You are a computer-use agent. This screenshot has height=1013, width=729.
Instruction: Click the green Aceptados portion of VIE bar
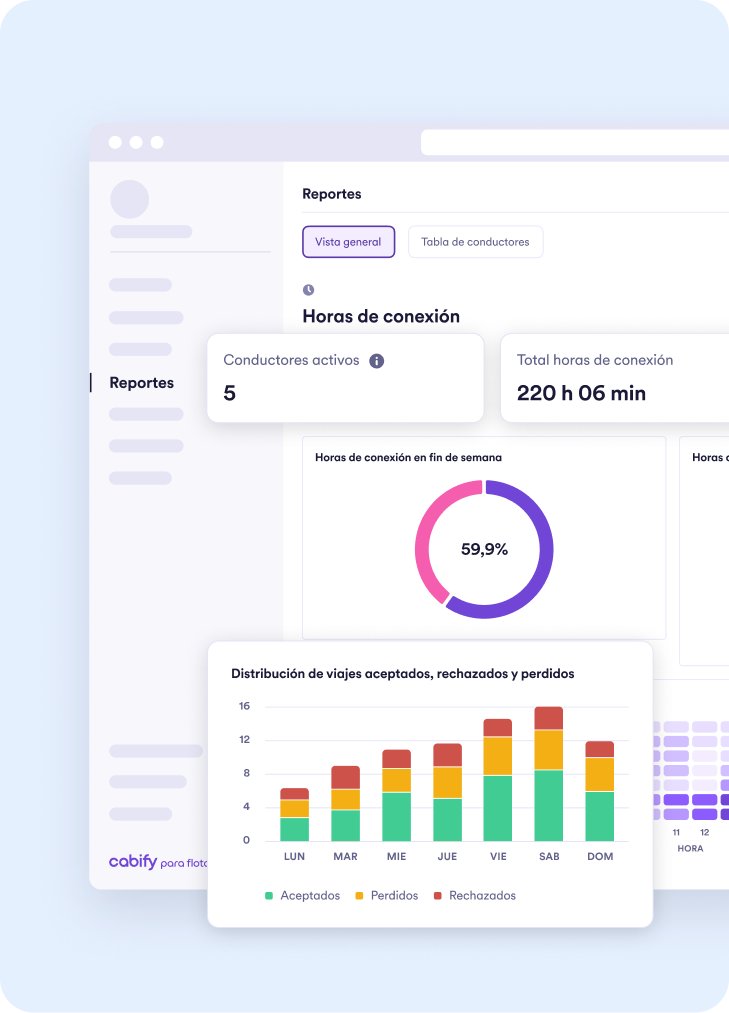(x=497, y=808)
